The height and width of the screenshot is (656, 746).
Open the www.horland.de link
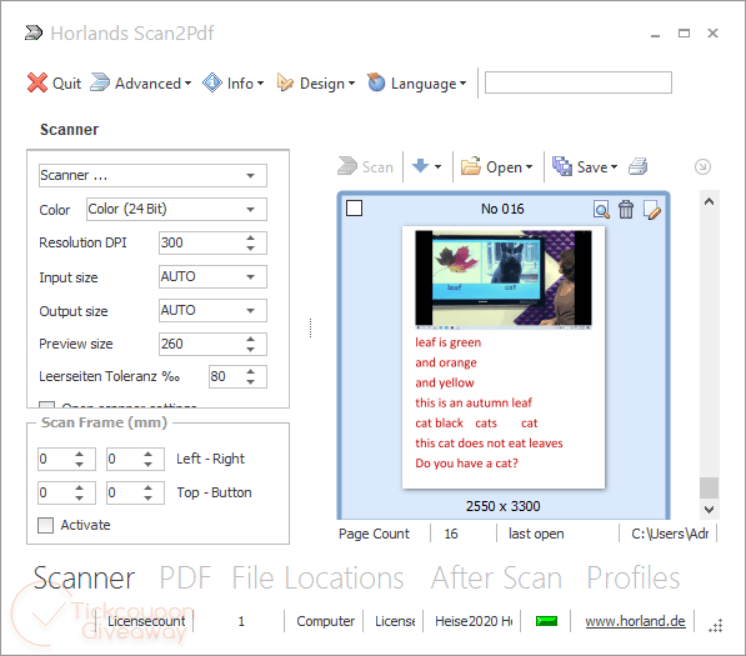click(635, 621)
